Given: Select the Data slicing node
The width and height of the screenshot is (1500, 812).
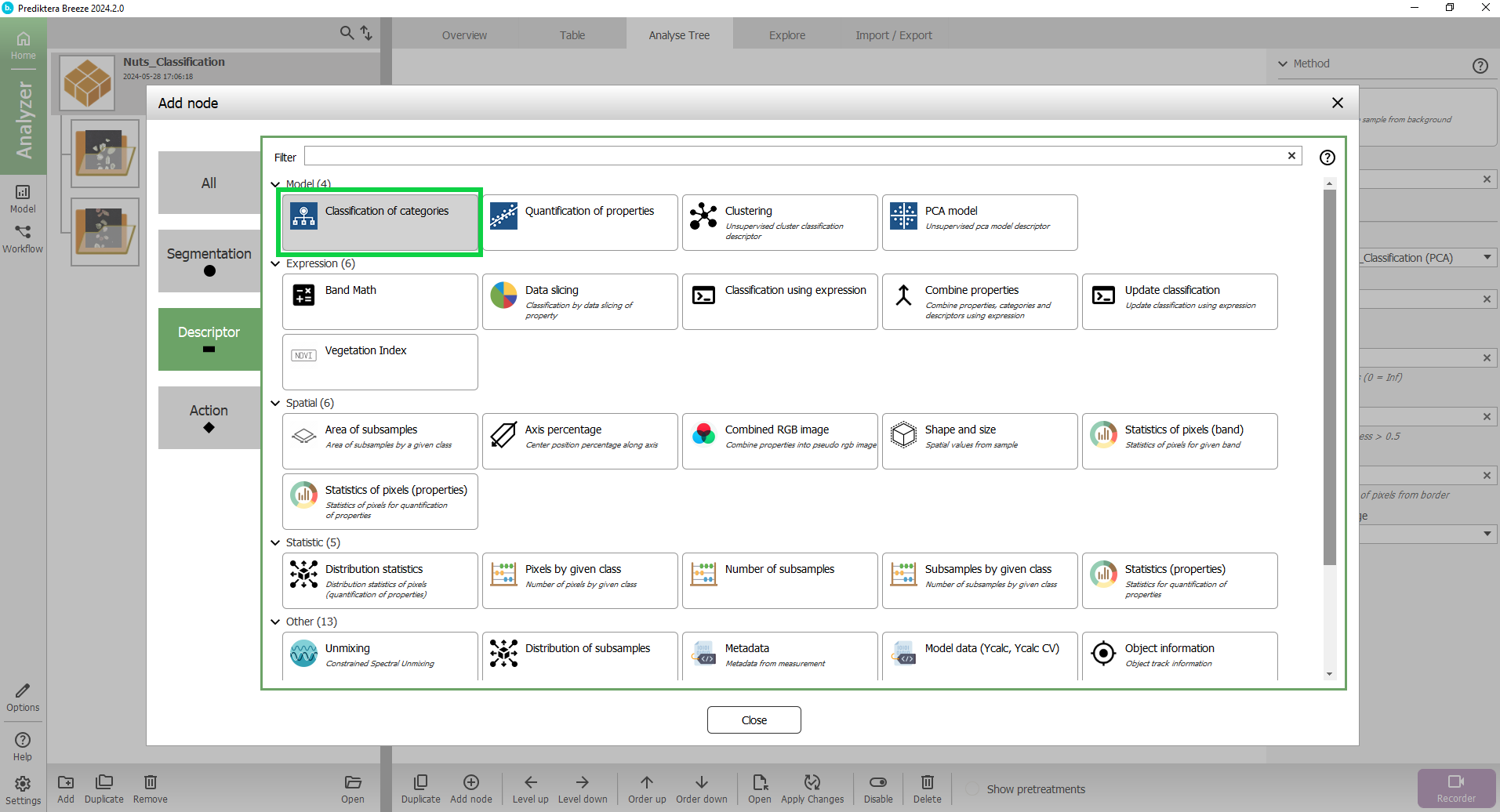Looking at the screenshot, I should pyautogui.click(x=579, y=301).
